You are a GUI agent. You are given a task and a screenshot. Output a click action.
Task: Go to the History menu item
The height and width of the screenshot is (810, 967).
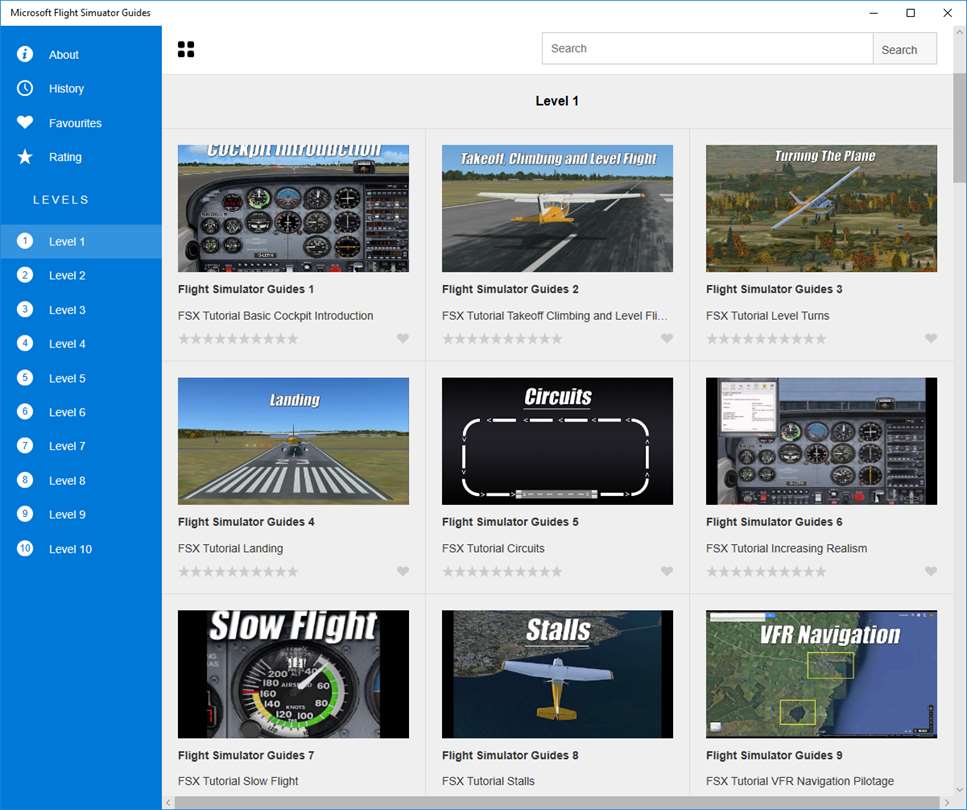click(81, 88)
